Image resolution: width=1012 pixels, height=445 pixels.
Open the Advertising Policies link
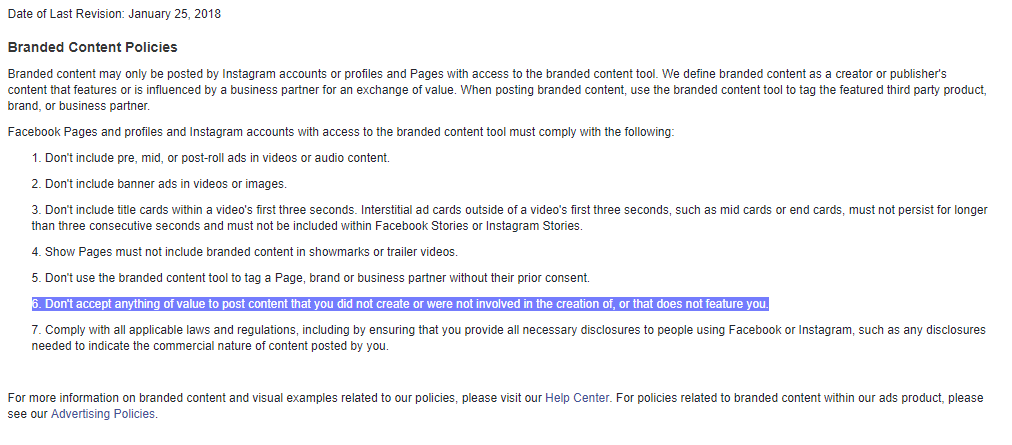pos(103,414)
